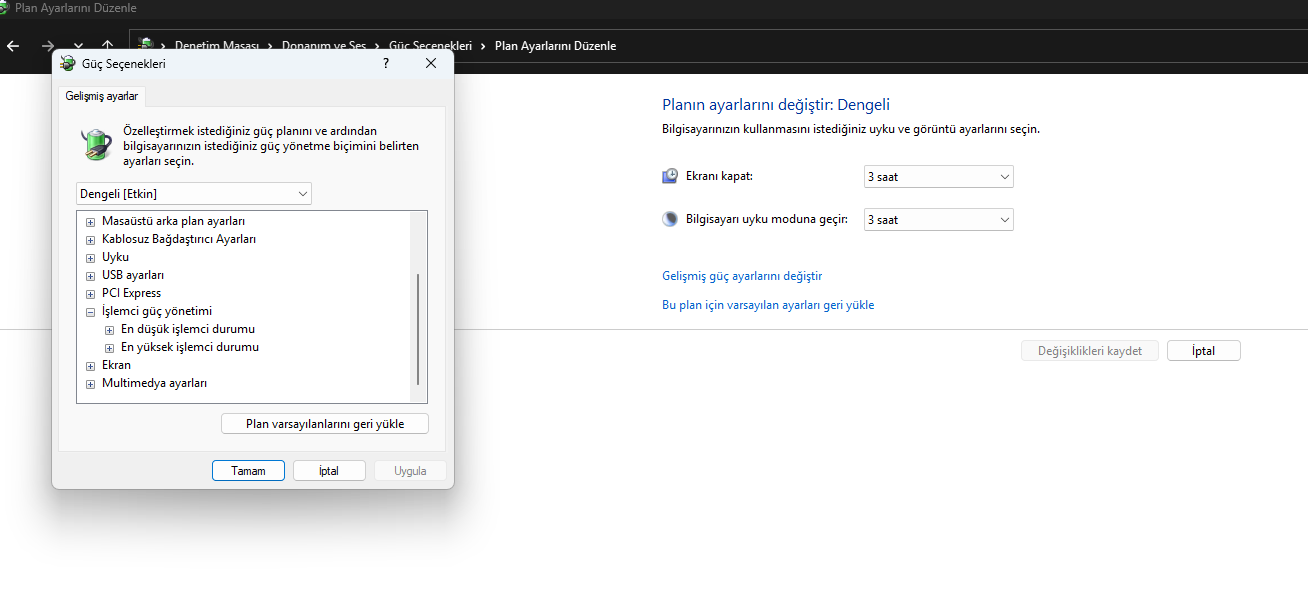Click Bu plan için varsayılan ayarları geri yükle

pyautogui.click(x=768, y=305)
